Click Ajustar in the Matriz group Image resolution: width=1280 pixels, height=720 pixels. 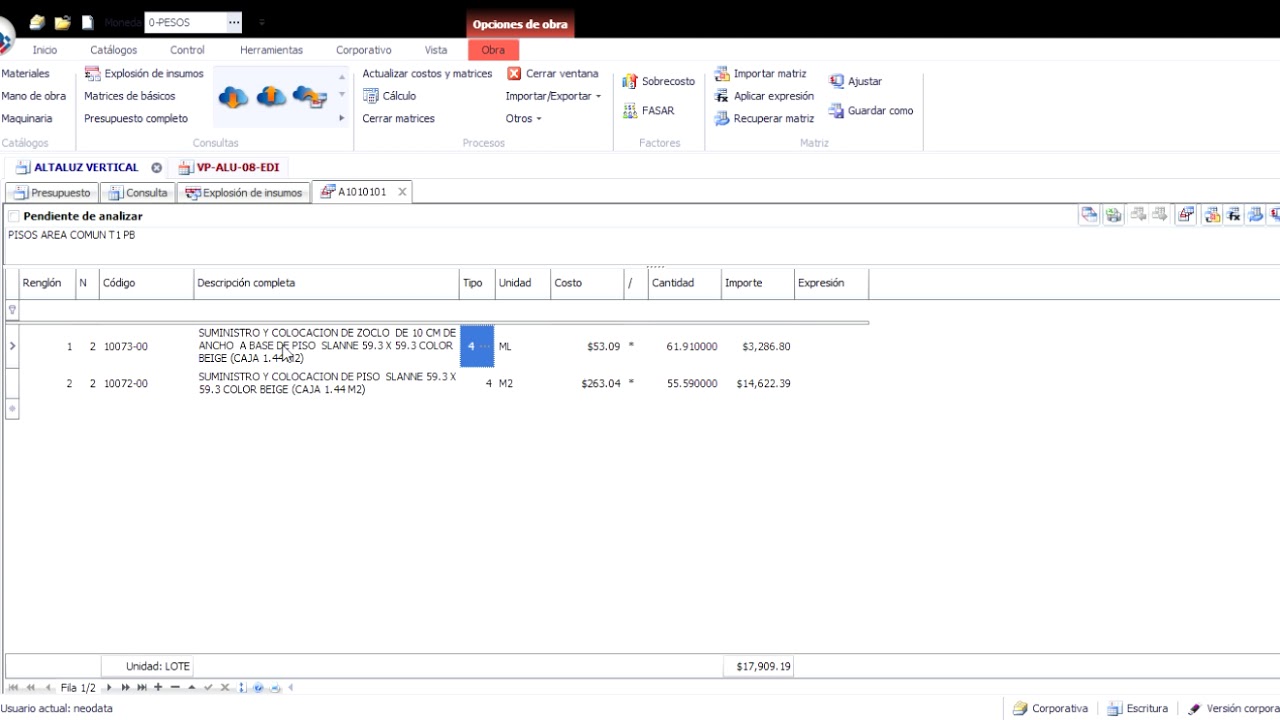856,81
